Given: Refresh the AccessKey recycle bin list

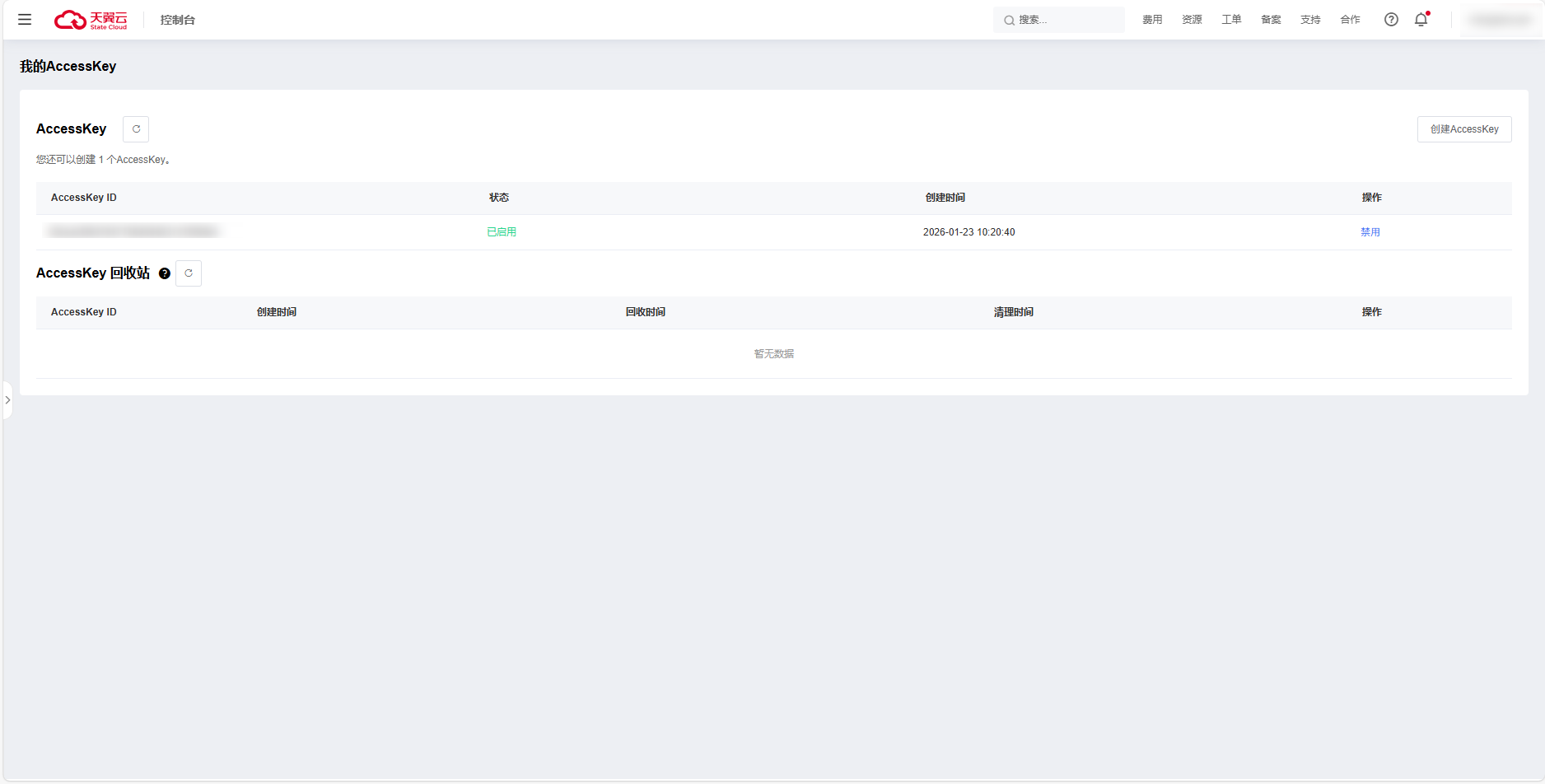Looking at the screenshot, I should [x=189, y=273].
